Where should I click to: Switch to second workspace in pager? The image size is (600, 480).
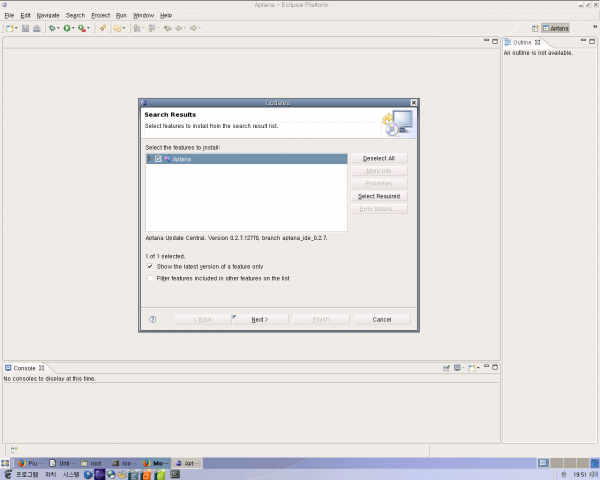coord(556,463)
